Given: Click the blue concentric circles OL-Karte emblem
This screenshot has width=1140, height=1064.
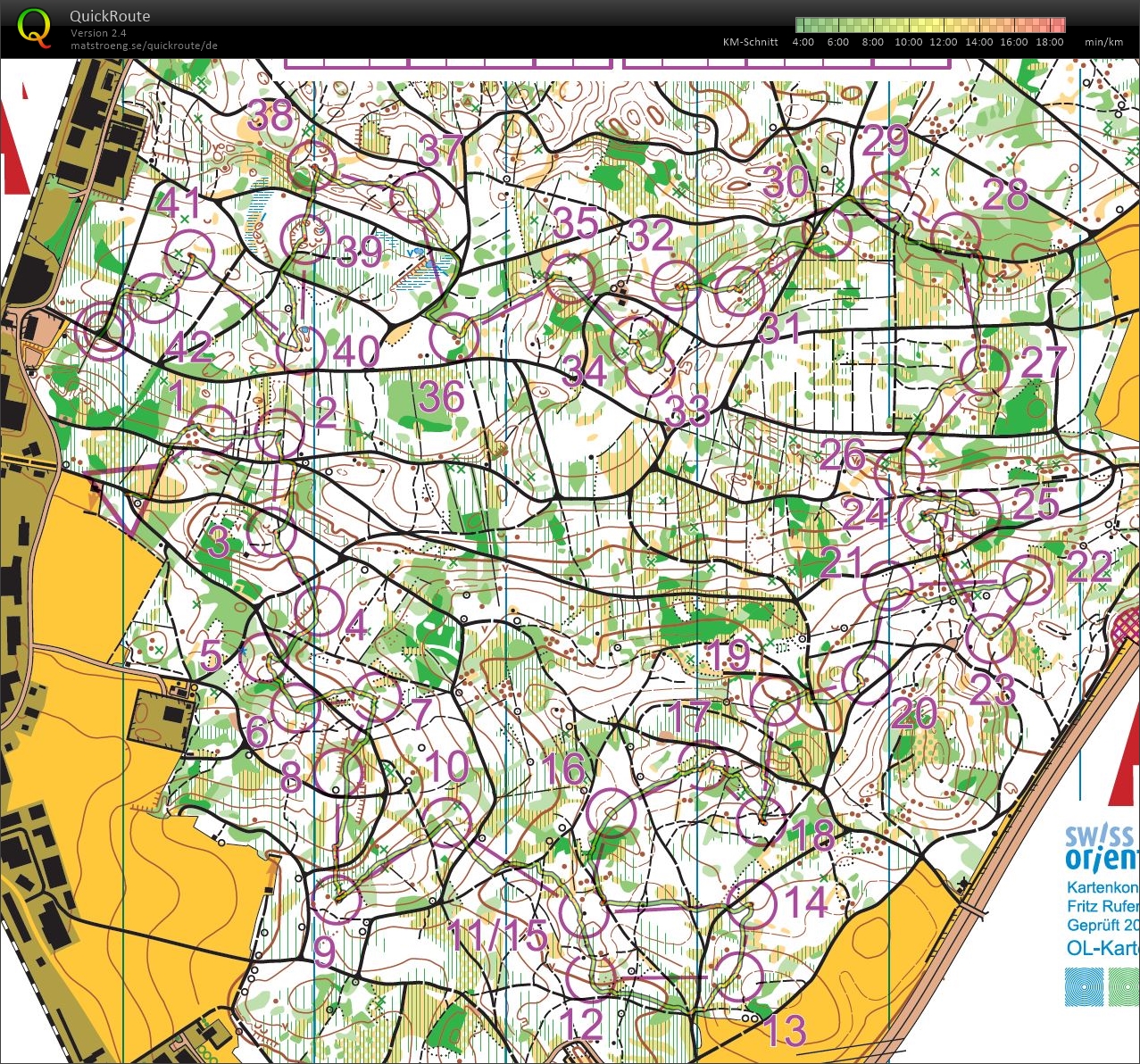Looking at the screenshot, I should click(x=1084, y=986).
